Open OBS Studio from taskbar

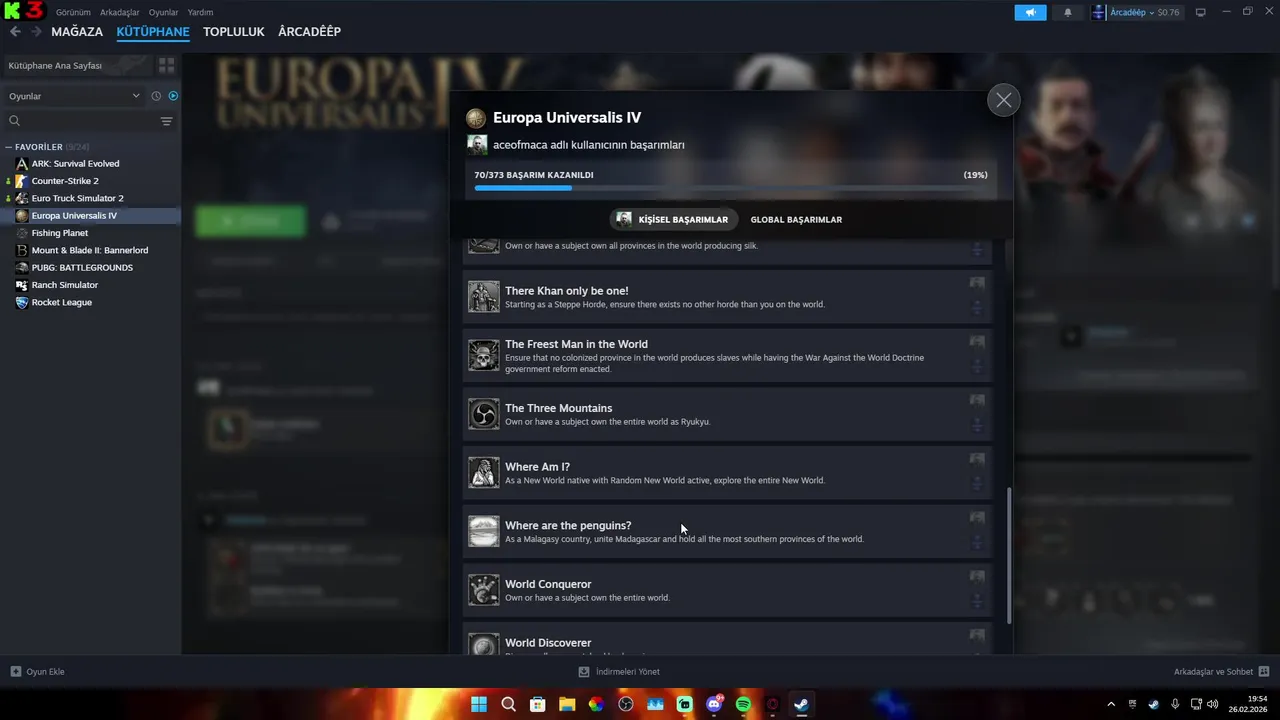(626, 704)
